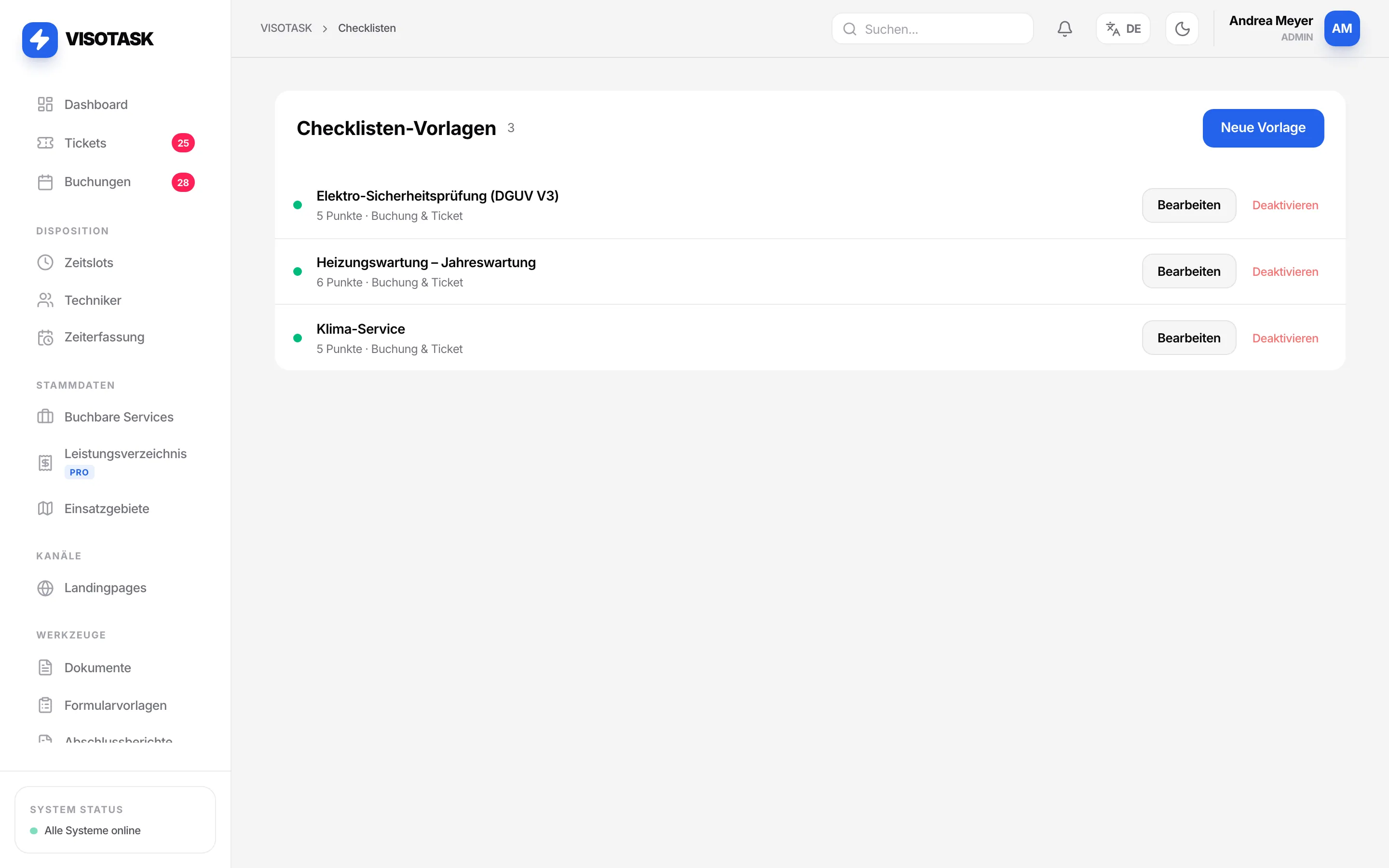Click '6 Punkte · Buchung & Ticket' text
Image resolution: width=1389 pixels, height=868 pixels.
(390, 283)
